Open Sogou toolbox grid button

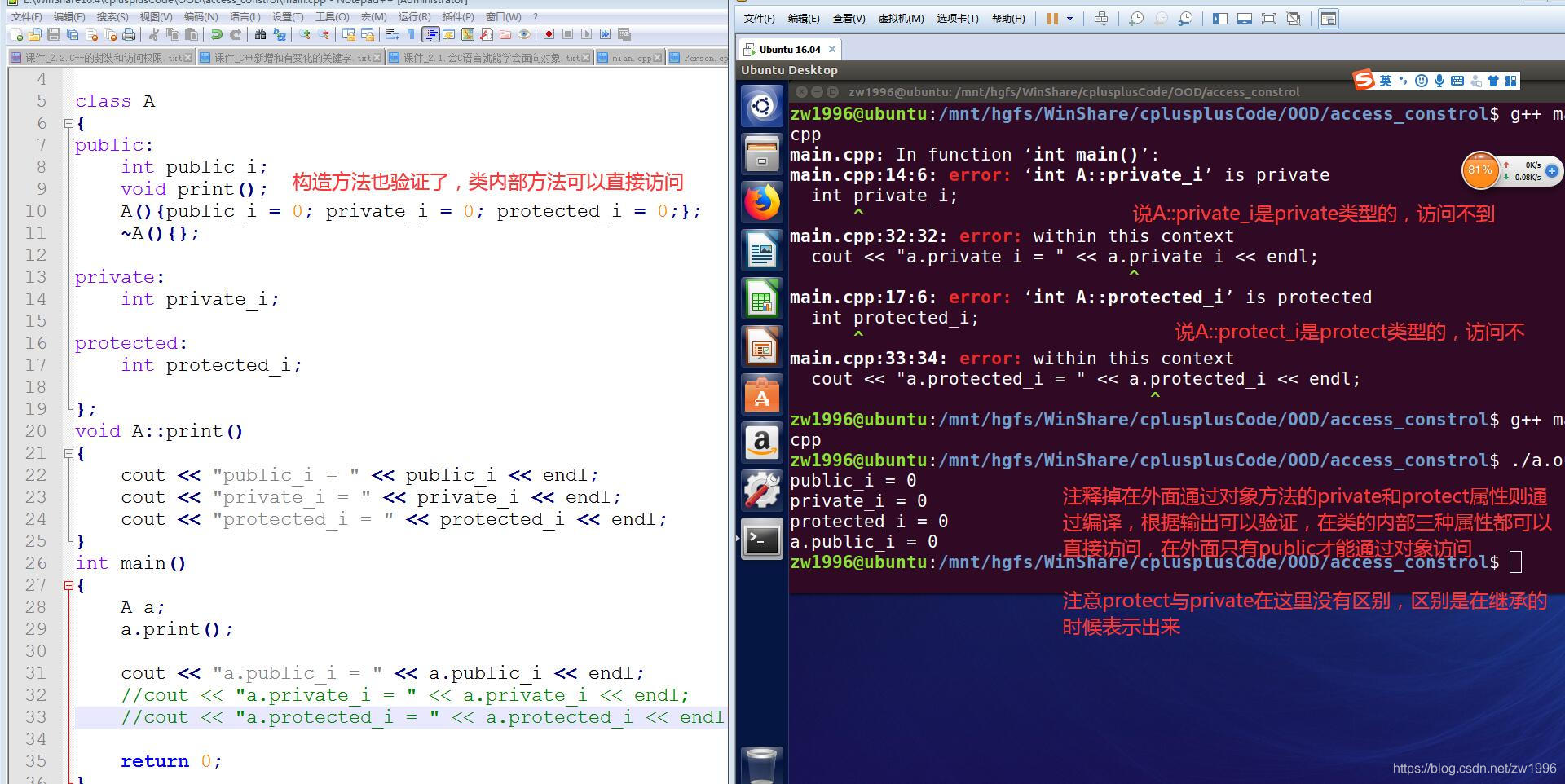[x=1511, y=81]
